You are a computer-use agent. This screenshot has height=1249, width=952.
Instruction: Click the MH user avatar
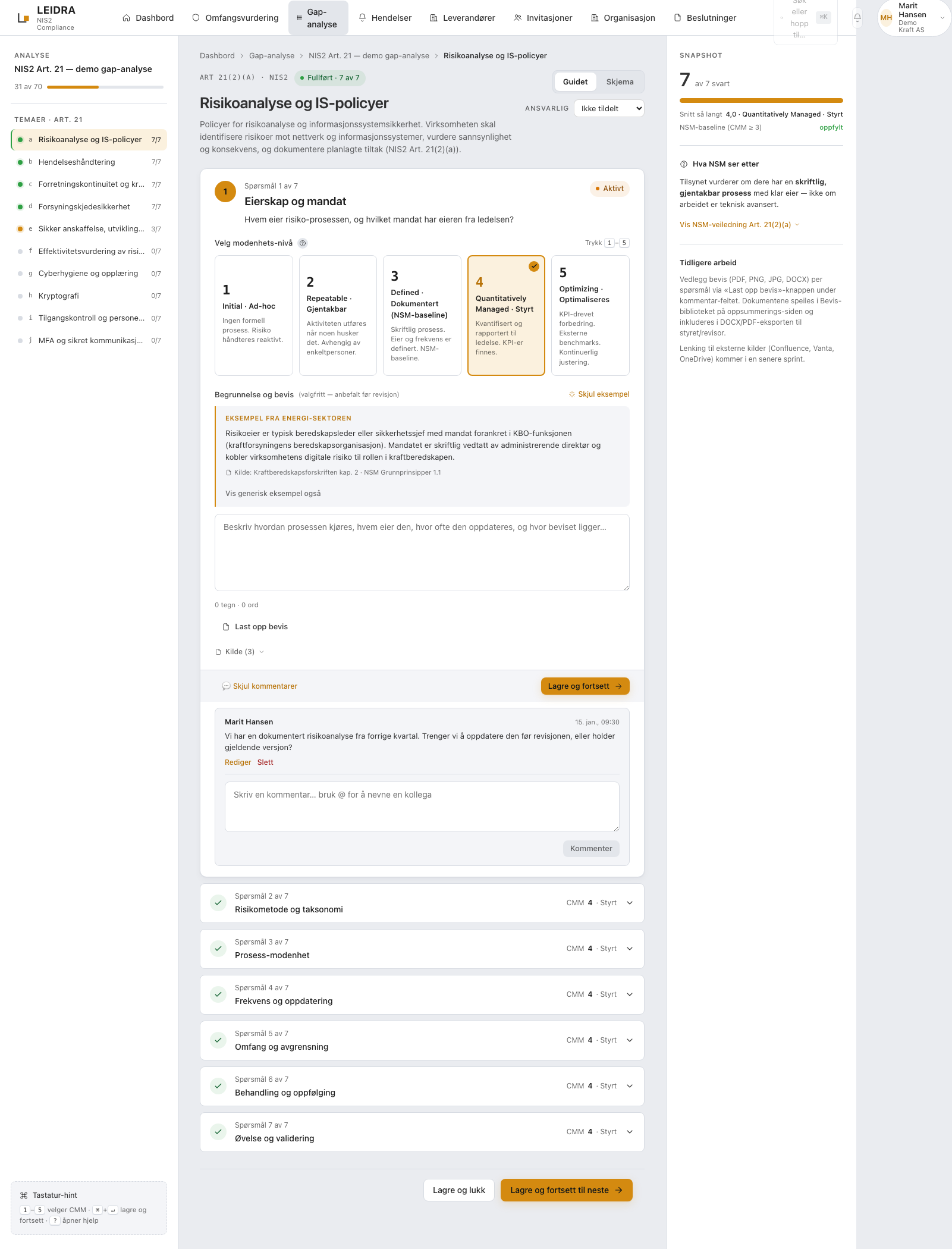(x=886, y=18)
